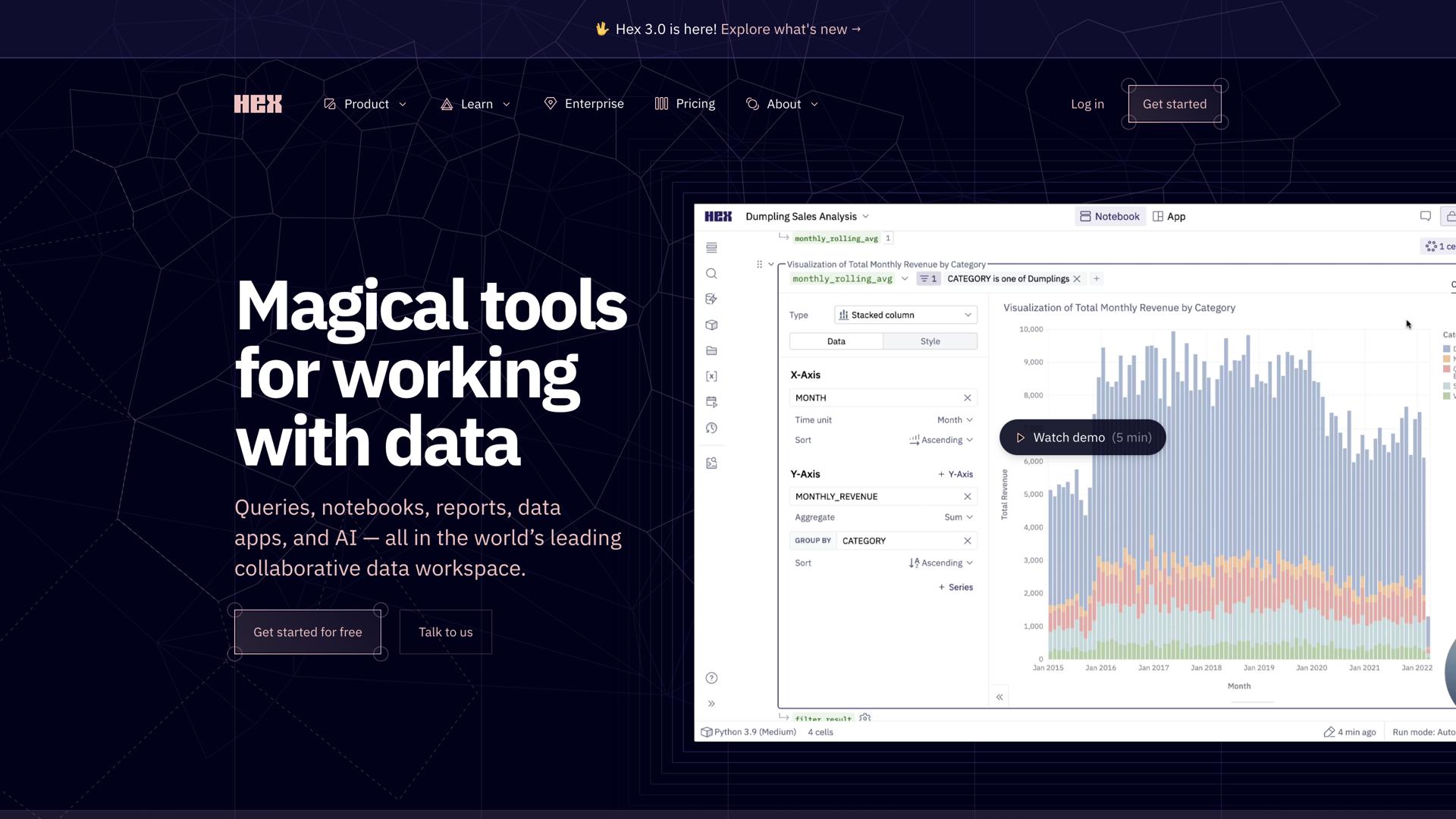Open the Pricing page link
Screen dimensions: 1456x819
tap(685, 104)
